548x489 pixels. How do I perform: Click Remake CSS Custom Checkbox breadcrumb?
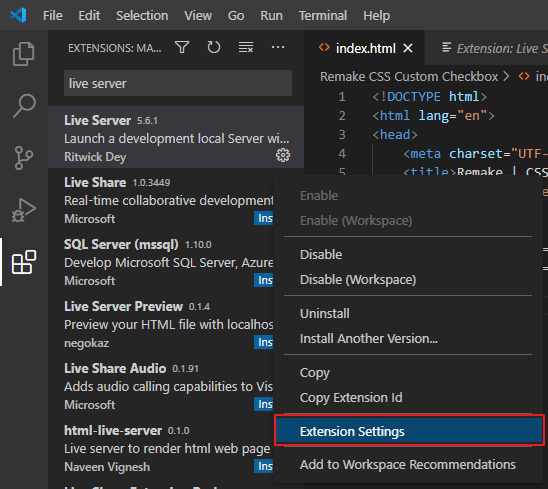409,77
